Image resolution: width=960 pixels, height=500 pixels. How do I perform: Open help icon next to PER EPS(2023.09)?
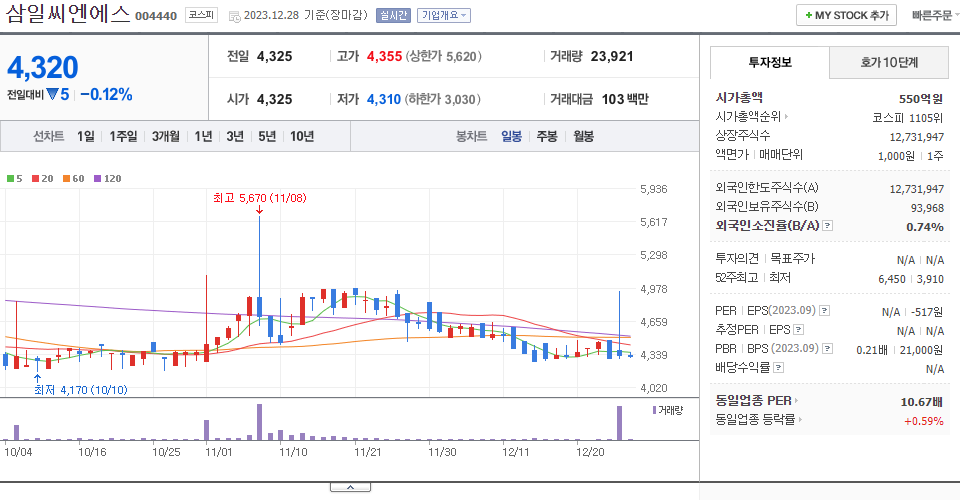[x=824, y=311]
